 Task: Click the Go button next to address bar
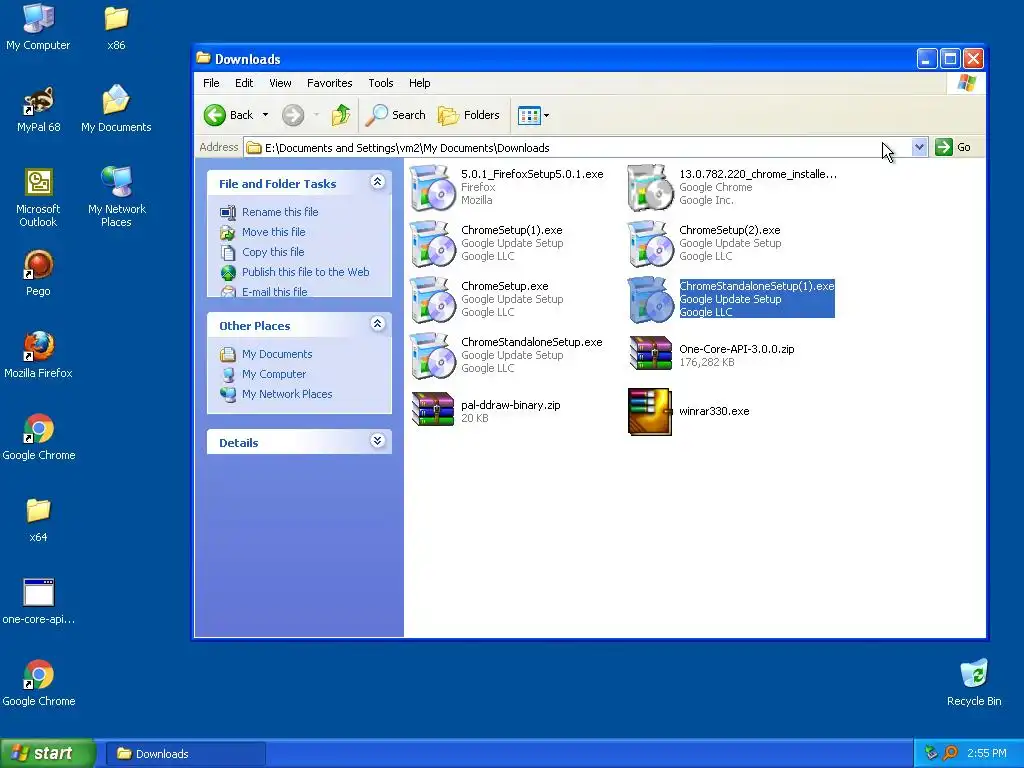[x=953, y=147]
